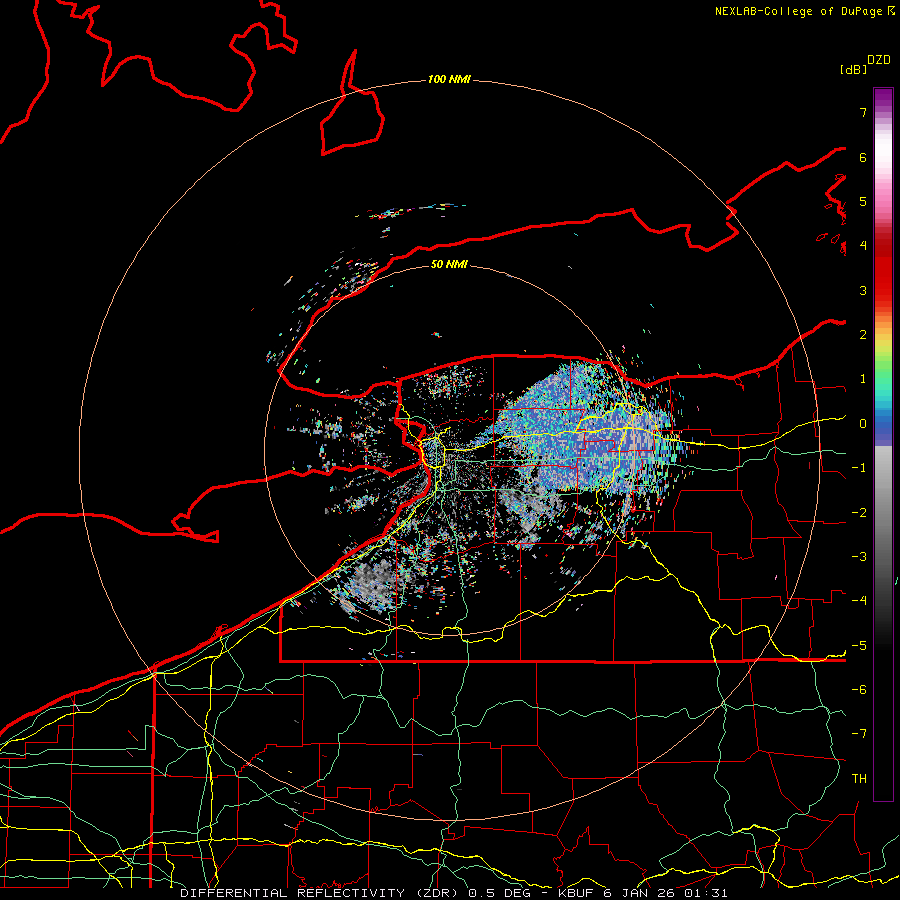Click the DIFFERENTIAL REFLECTIVITY (ZDR) product title

tap(321, 893)
